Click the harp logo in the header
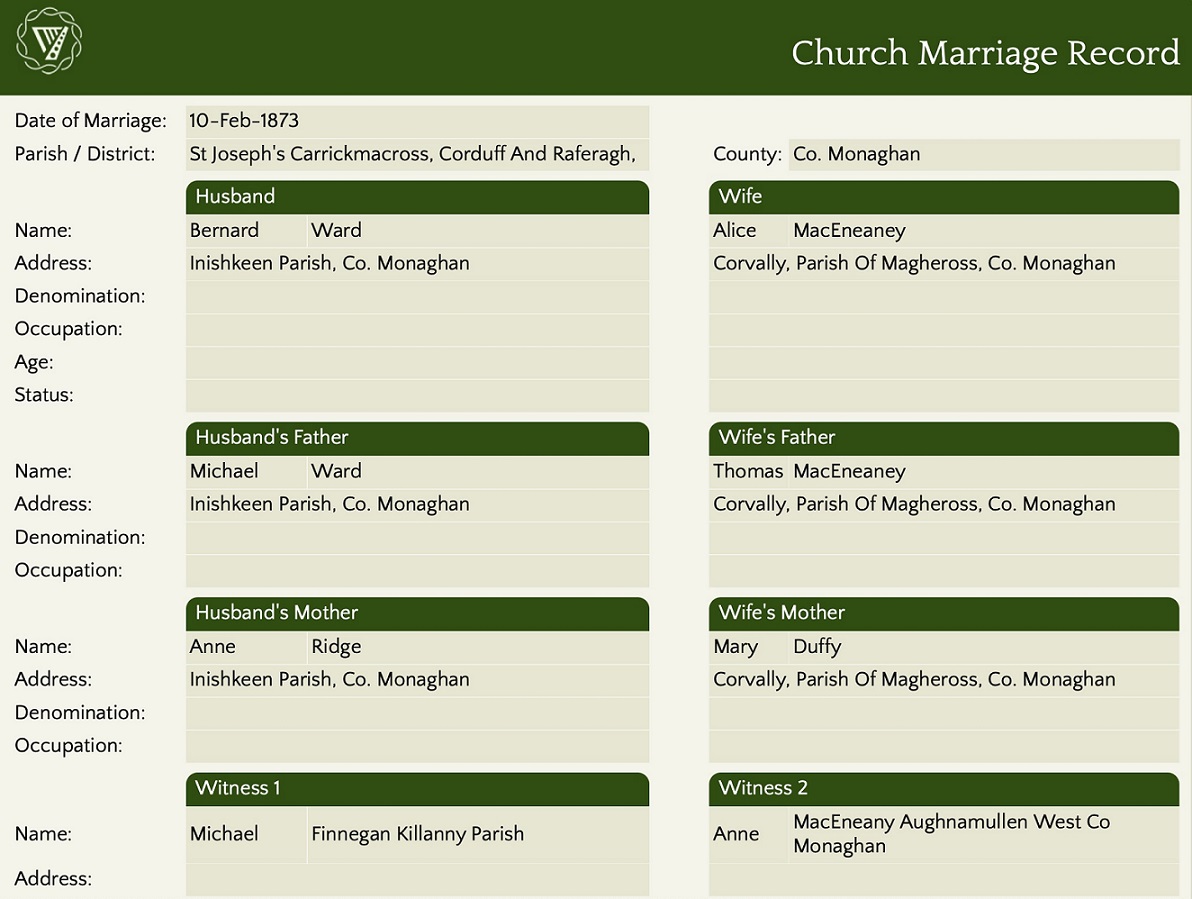The image size is (1192, 899). (x=49, y=41)
